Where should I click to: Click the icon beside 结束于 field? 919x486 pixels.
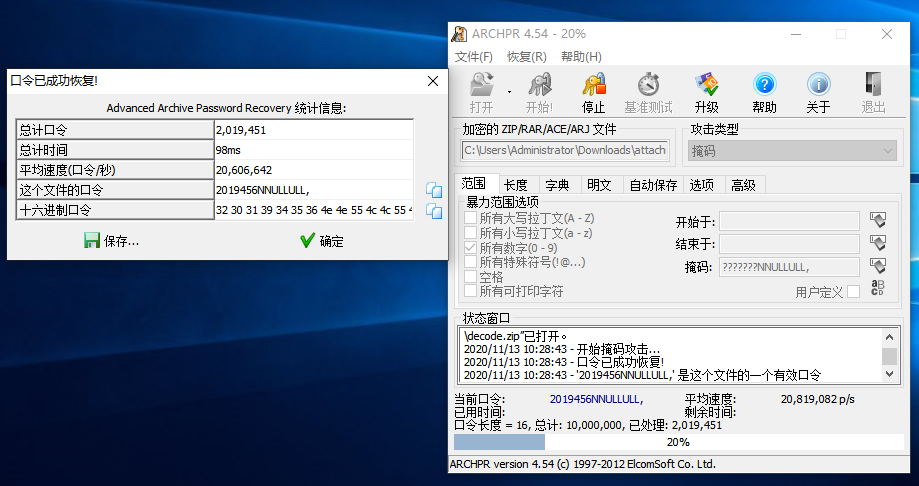click(x=877, y=243)
